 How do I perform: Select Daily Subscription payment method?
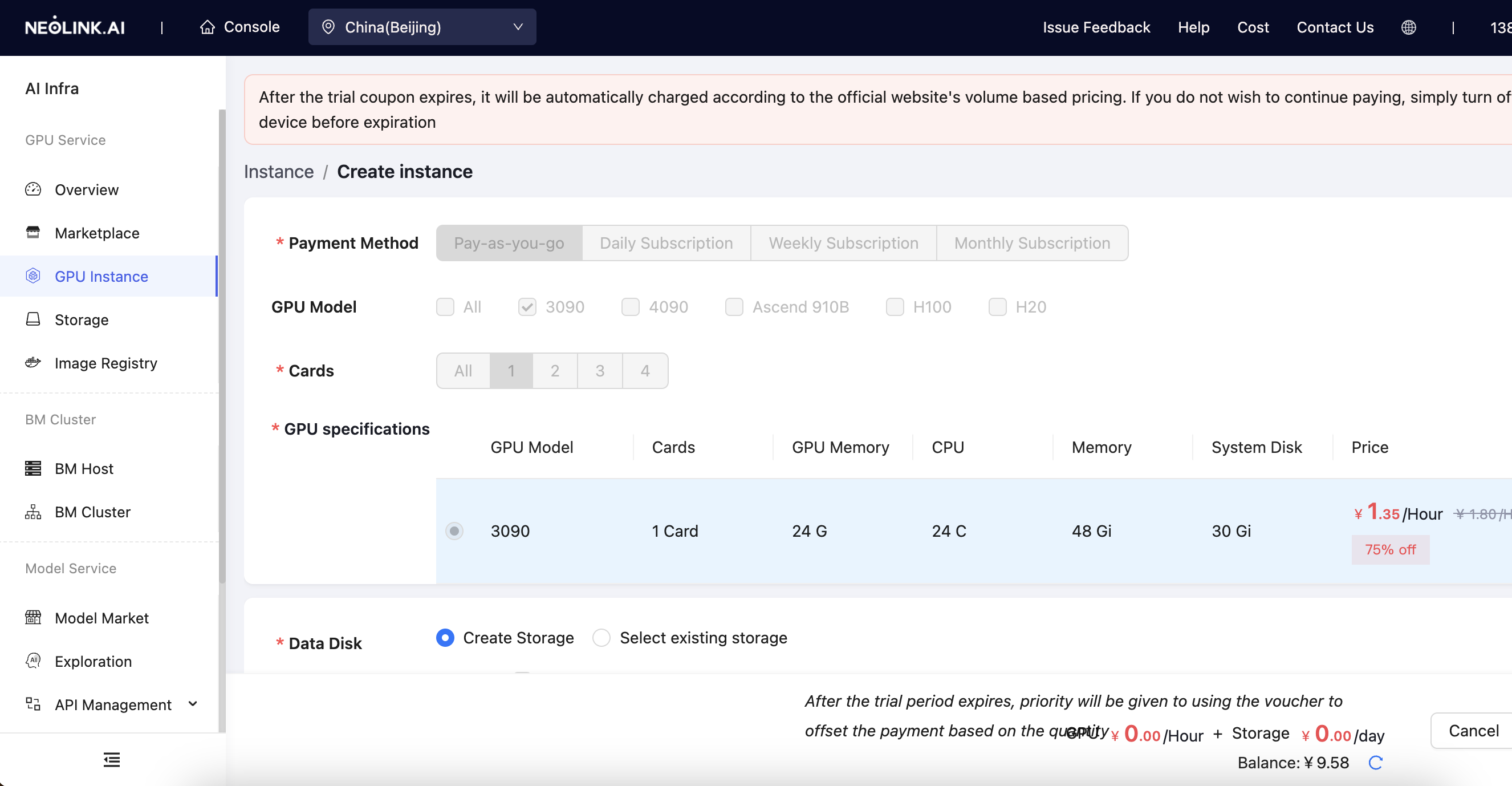[666, 243]
